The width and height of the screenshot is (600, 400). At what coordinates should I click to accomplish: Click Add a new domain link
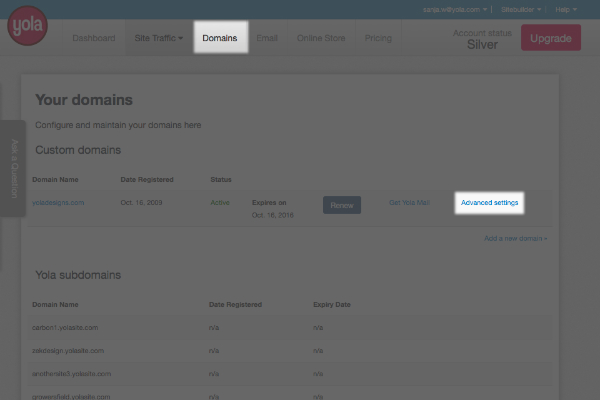pyautogui.click(x=515, y=238)
